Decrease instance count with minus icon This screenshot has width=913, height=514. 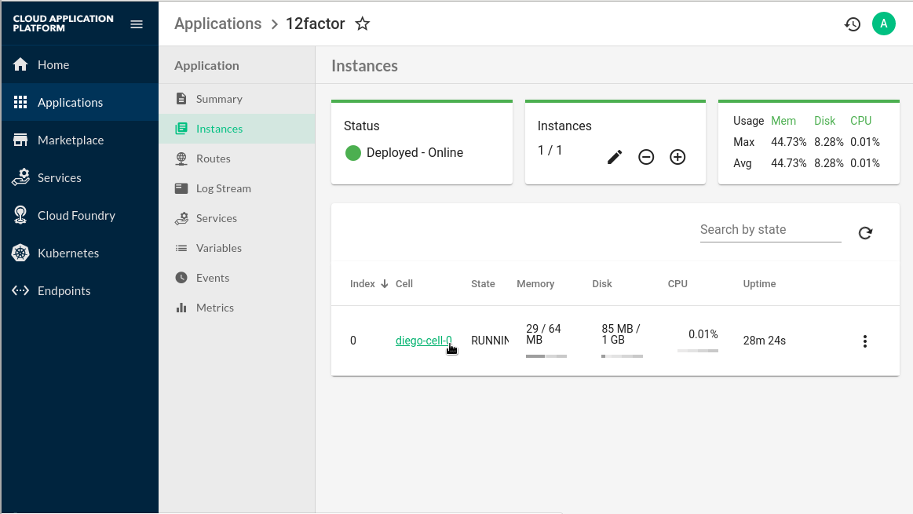646,157
